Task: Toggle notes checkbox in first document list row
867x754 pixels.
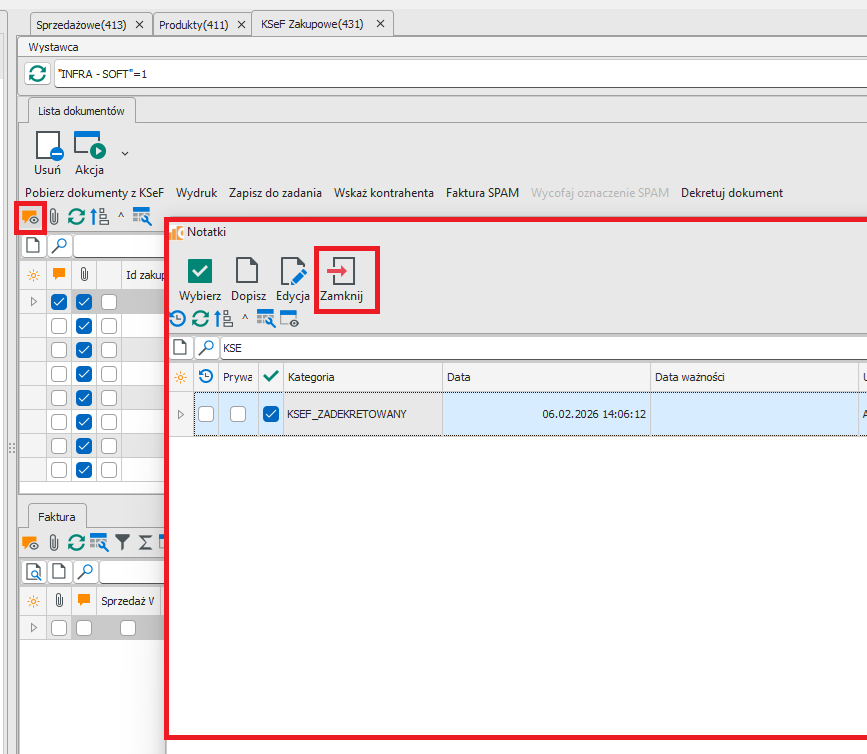Action: [x=60, y=301]
